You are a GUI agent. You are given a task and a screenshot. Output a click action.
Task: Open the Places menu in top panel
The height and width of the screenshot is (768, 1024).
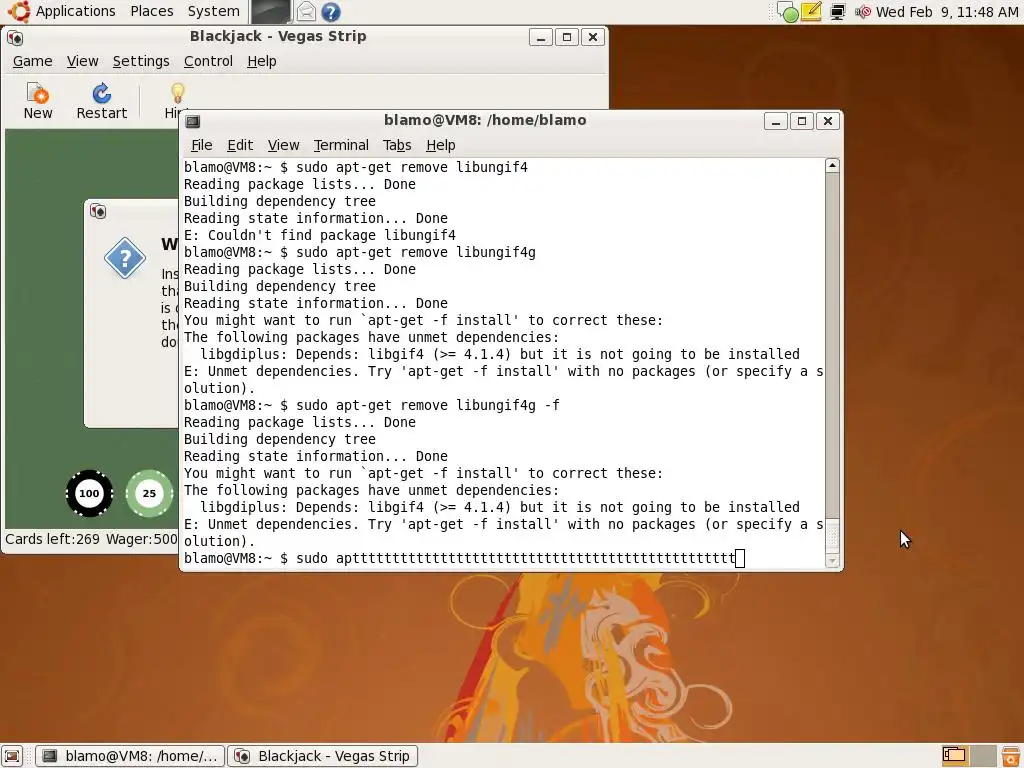point(152,11)
